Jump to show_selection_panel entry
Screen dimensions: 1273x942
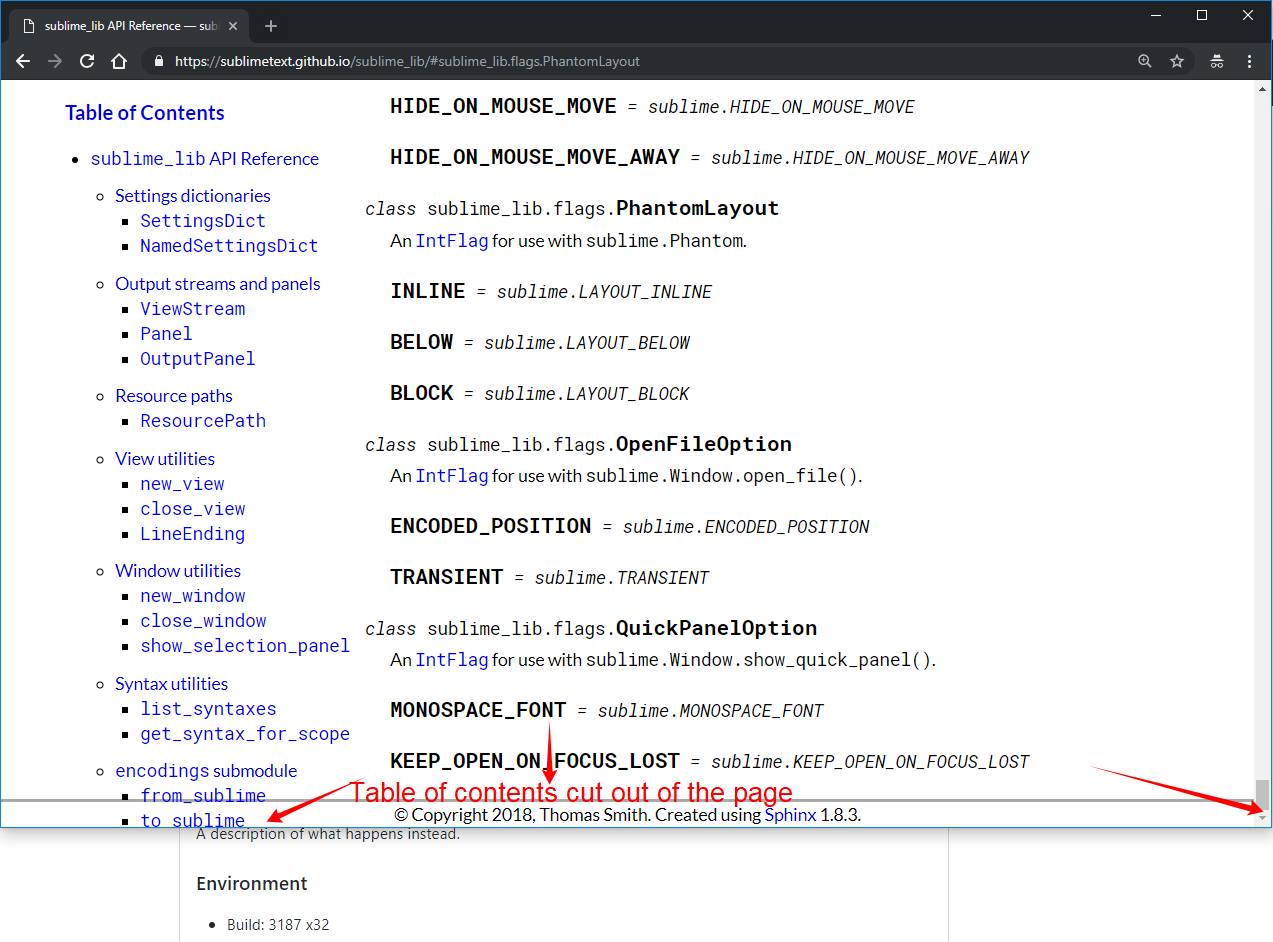pyautogui.click(x=245, y=646)
